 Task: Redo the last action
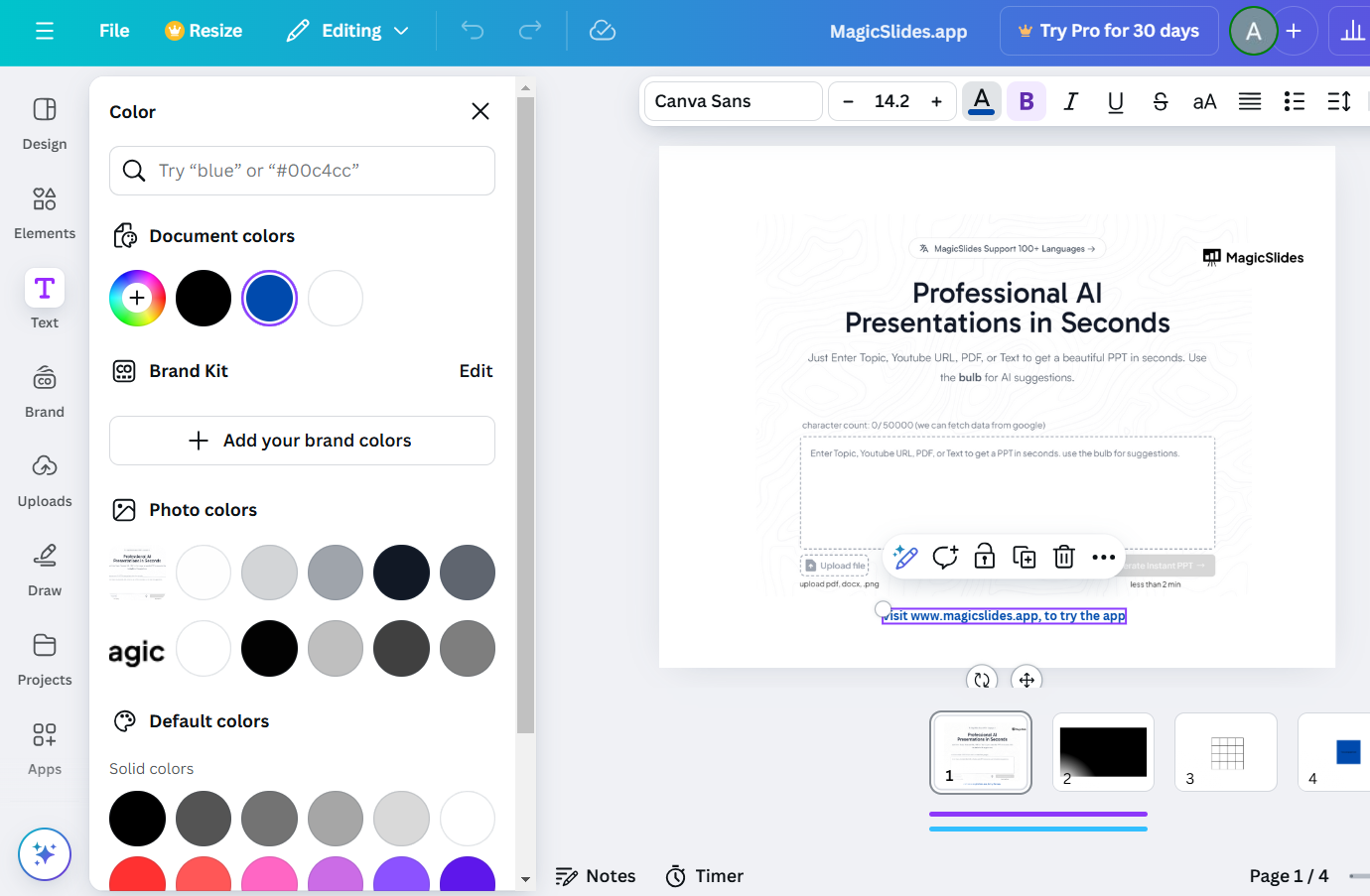coord(530,31)
